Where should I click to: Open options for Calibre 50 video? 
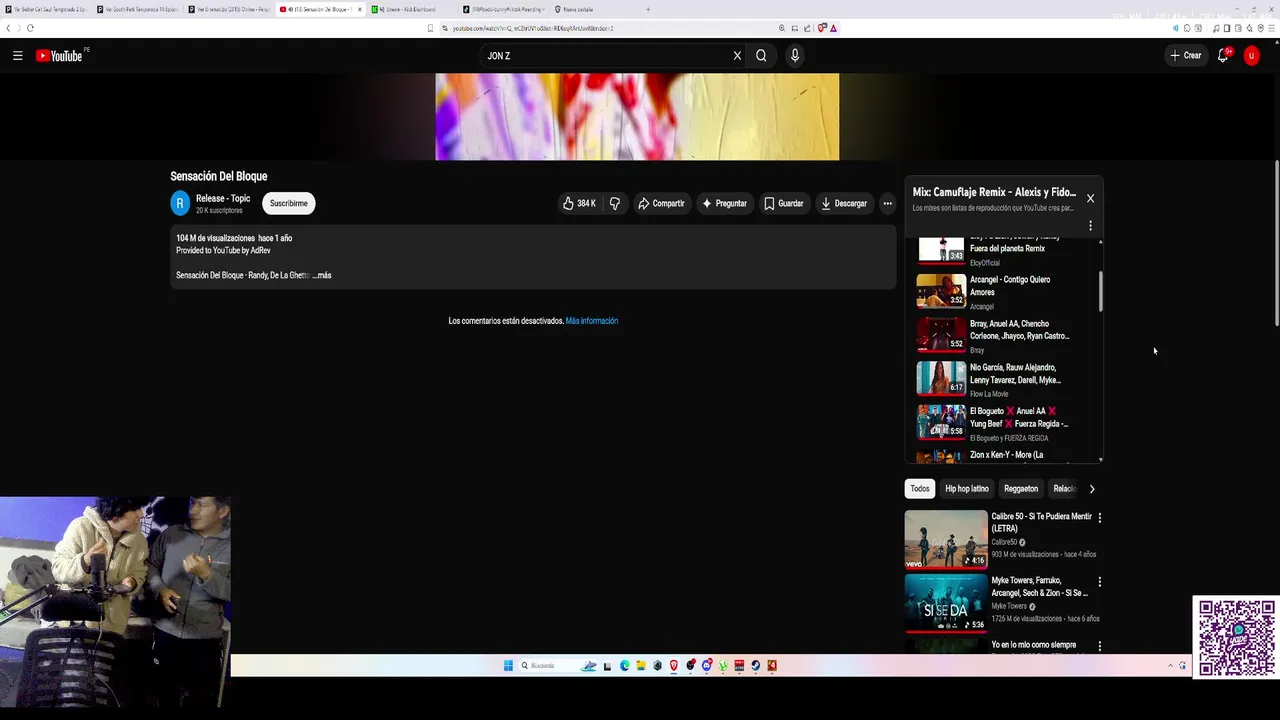[x=1100, y=518]
